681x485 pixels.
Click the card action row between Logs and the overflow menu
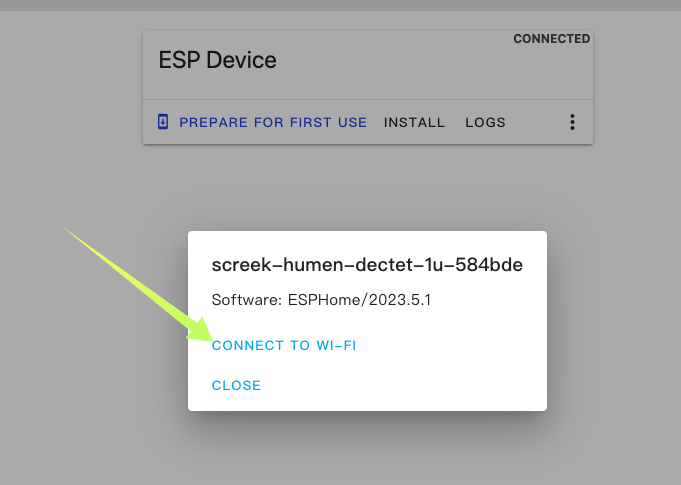(536, 122)
